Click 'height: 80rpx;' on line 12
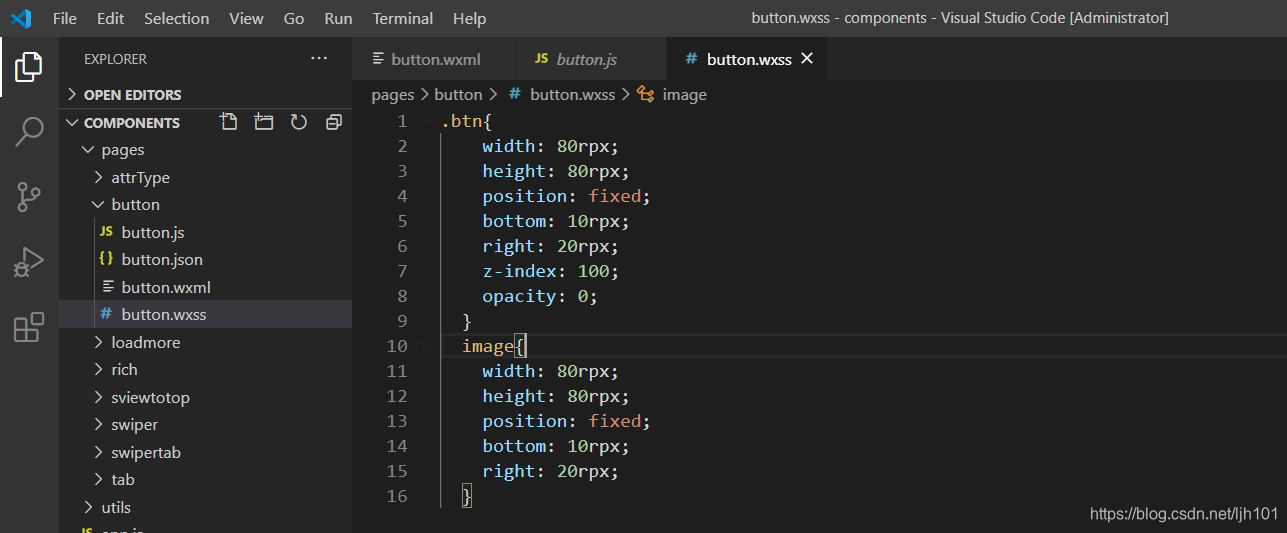 556,396
